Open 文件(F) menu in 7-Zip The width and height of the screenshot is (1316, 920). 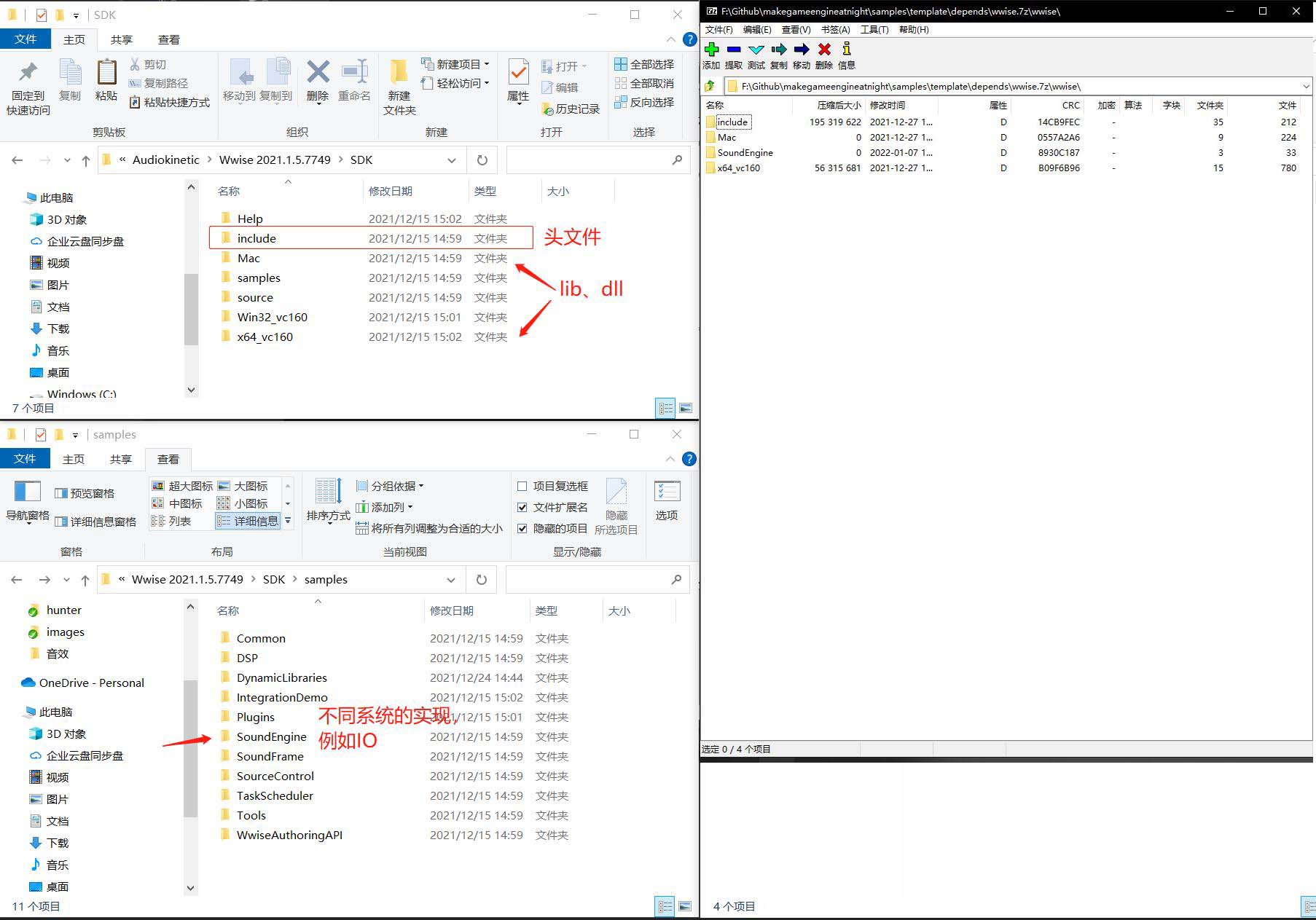pyautogui.click(x=718, y=30)
